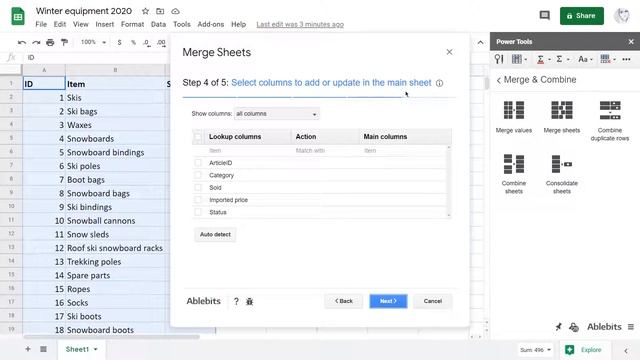Collapse the toolbar with up chevron
Image resolution: width=640 pixels, height=360 pixels.
480,42
